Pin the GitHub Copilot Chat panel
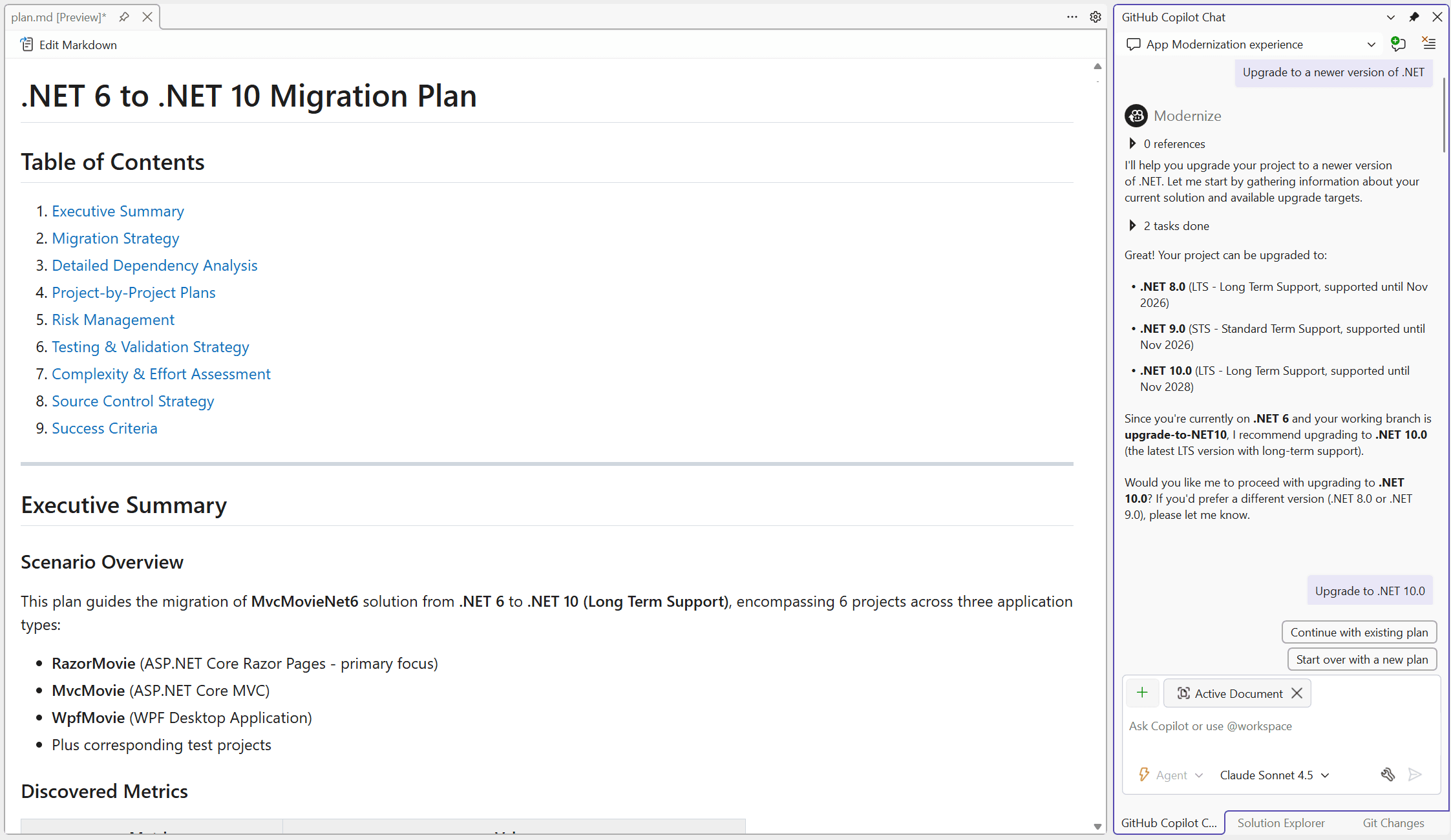Viewport: 1451px width, 840px height. pos(1414,17)
